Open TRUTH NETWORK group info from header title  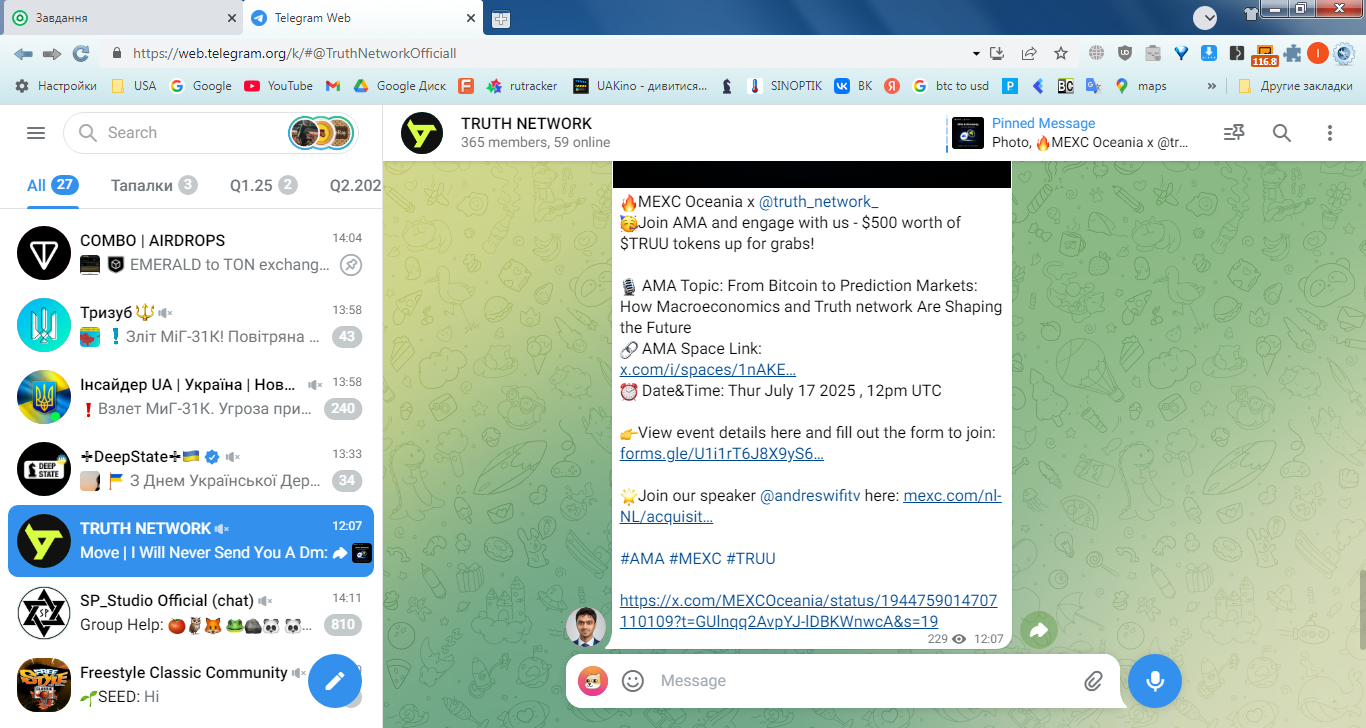click(527, 124)
